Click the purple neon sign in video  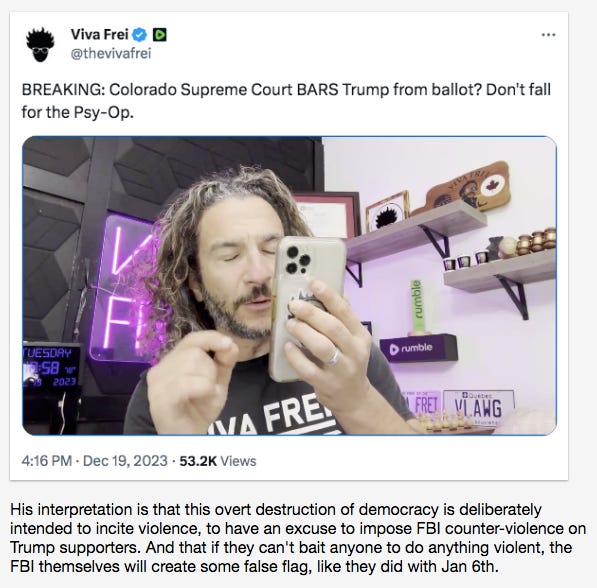(126, 288)
